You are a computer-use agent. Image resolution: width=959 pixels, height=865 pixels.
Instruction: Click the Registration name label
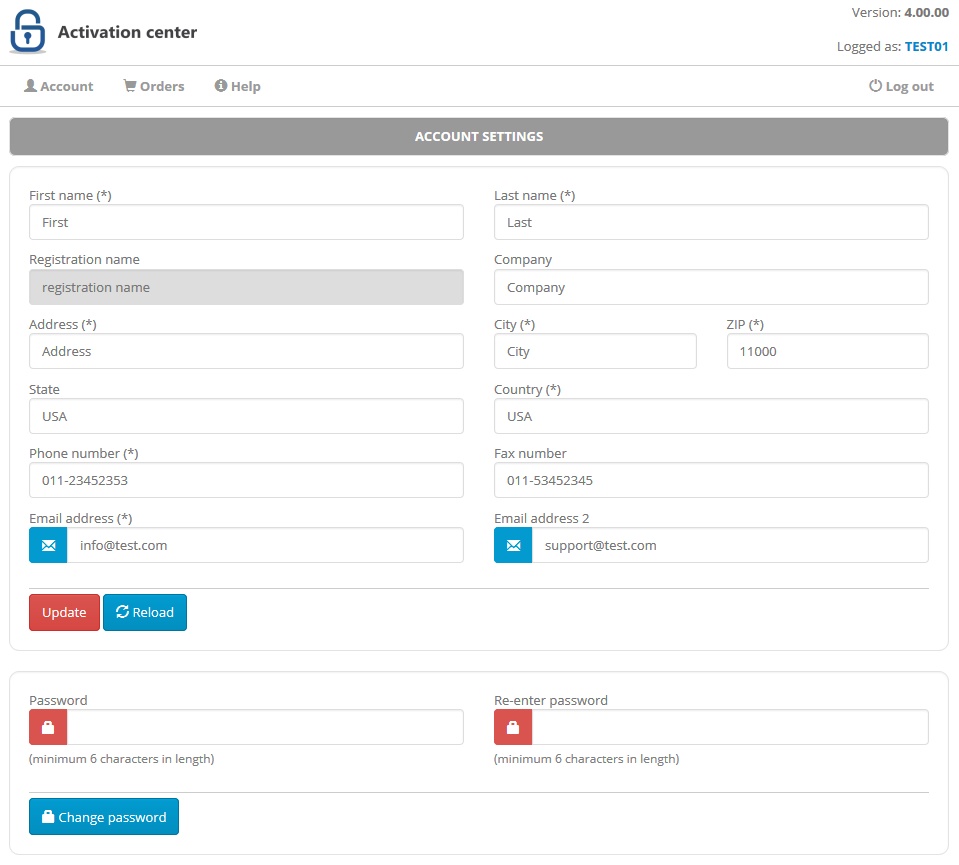84,259
